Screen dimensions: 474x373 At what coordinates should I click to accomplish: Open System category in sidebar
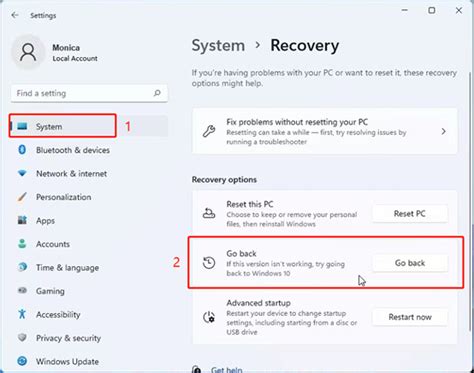pos(89,126)
